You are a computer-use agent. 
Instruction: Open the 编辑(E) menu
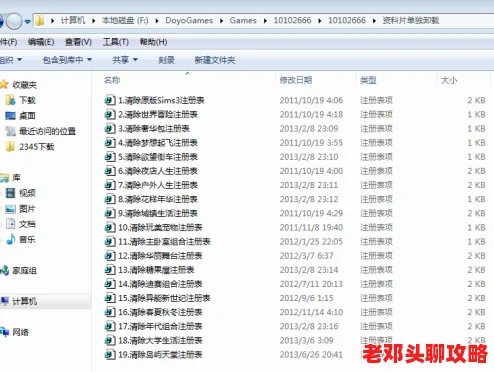[41, 42]
